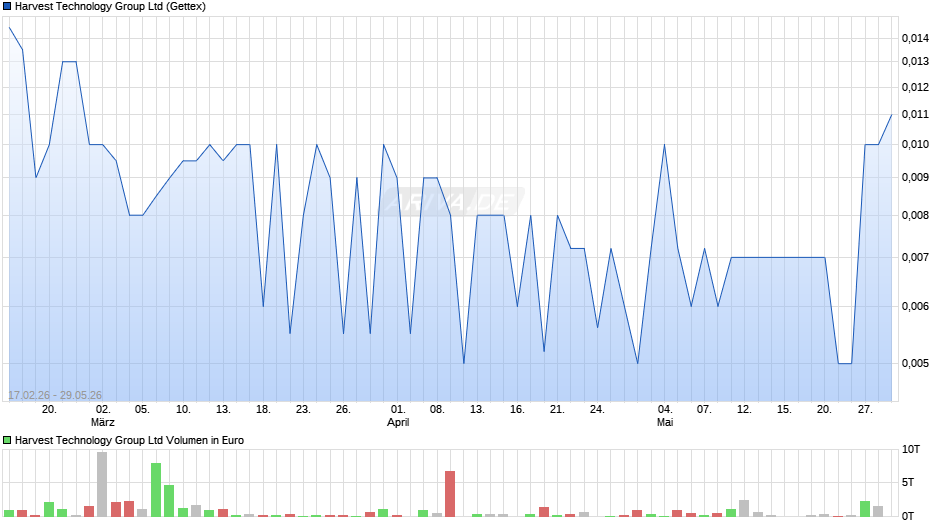The image size is (940, 526).
Task: Click the 'Mai' month label
Action: 665,422
